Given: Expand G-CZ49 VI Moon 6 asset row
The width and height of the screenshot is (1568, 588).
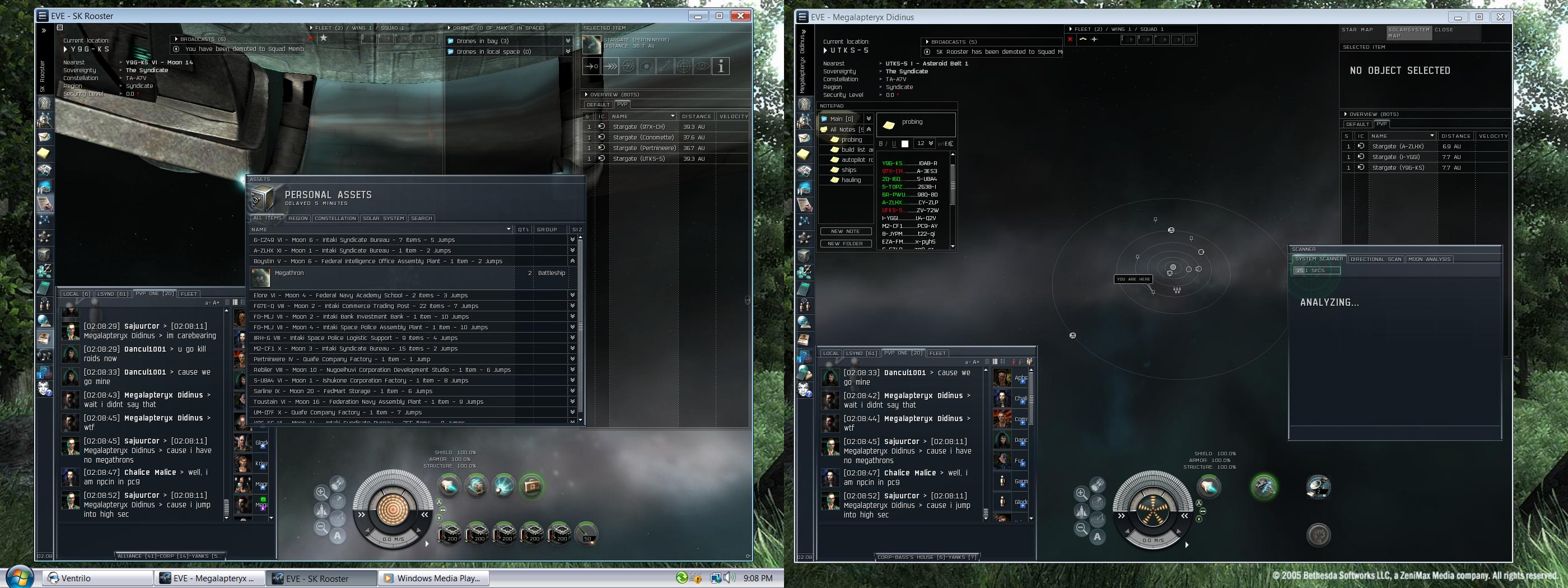Looking at the screenshot, I should (x=572, y=240).
